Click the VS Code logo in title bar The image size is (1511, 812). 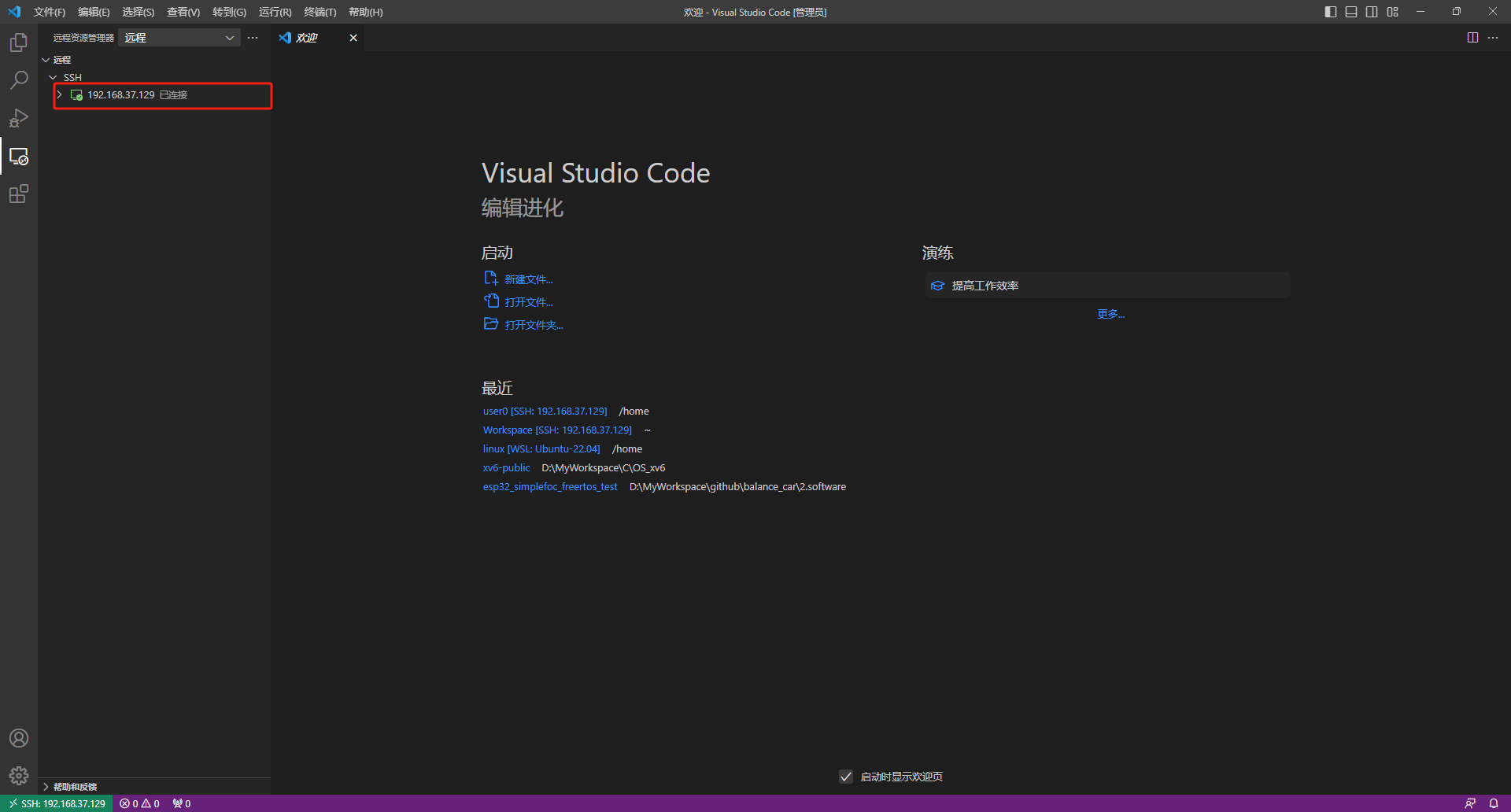pyautogui.click(x=14, y=12)
